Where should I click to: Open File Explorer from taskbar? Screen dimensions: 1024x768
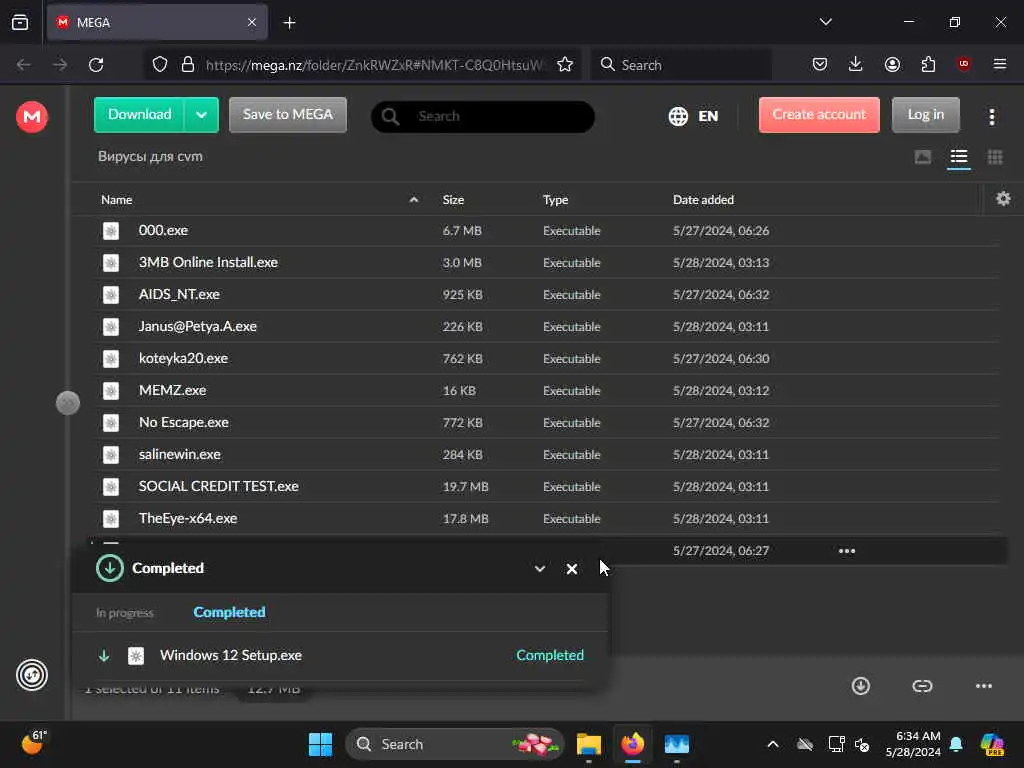[588, 744]
